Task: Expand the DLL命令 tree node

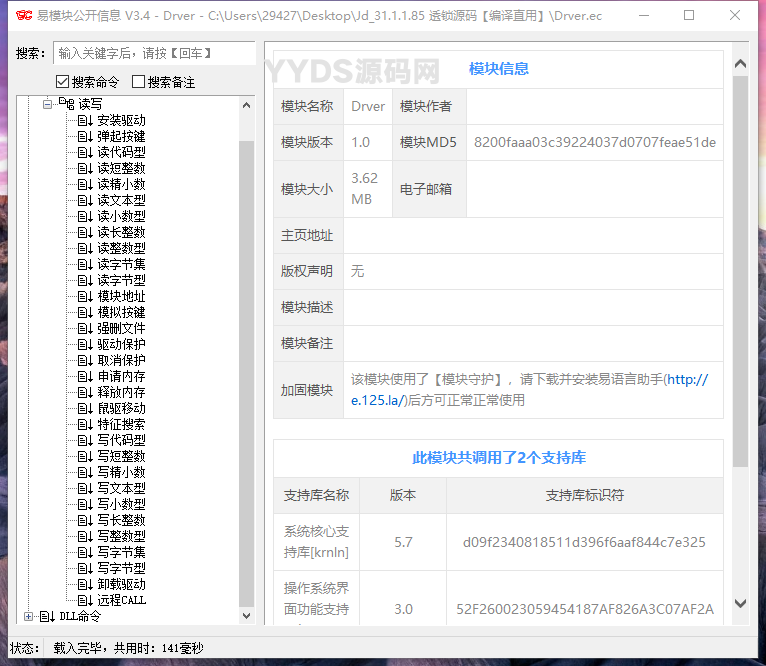Action: [29, 616]
